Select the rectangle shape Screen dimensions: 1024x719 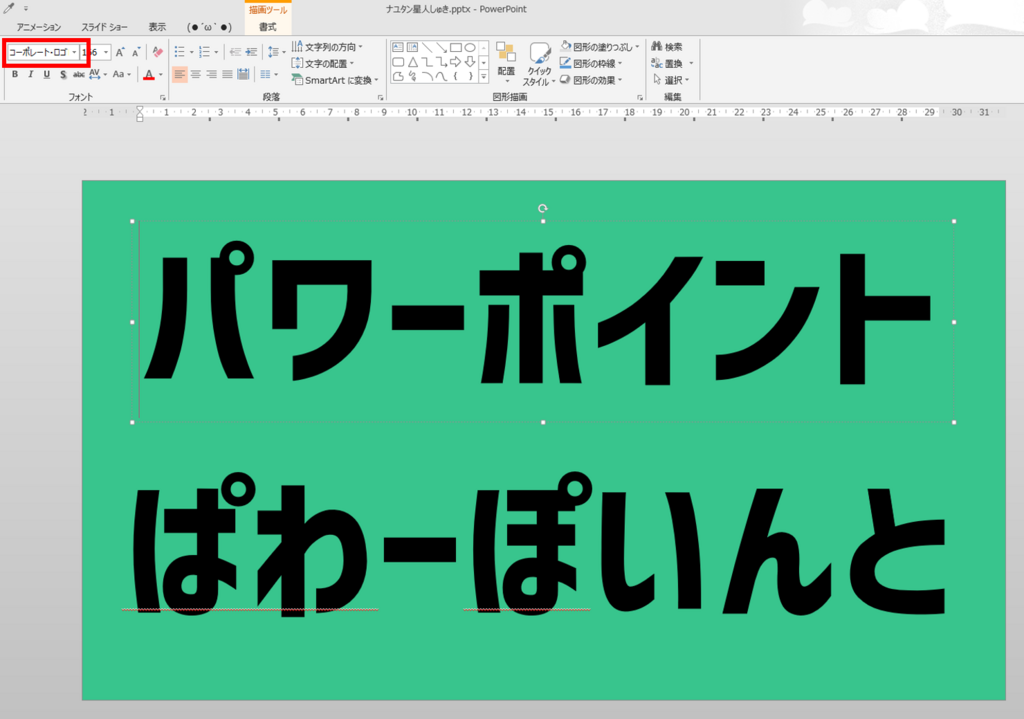(455, 47)
